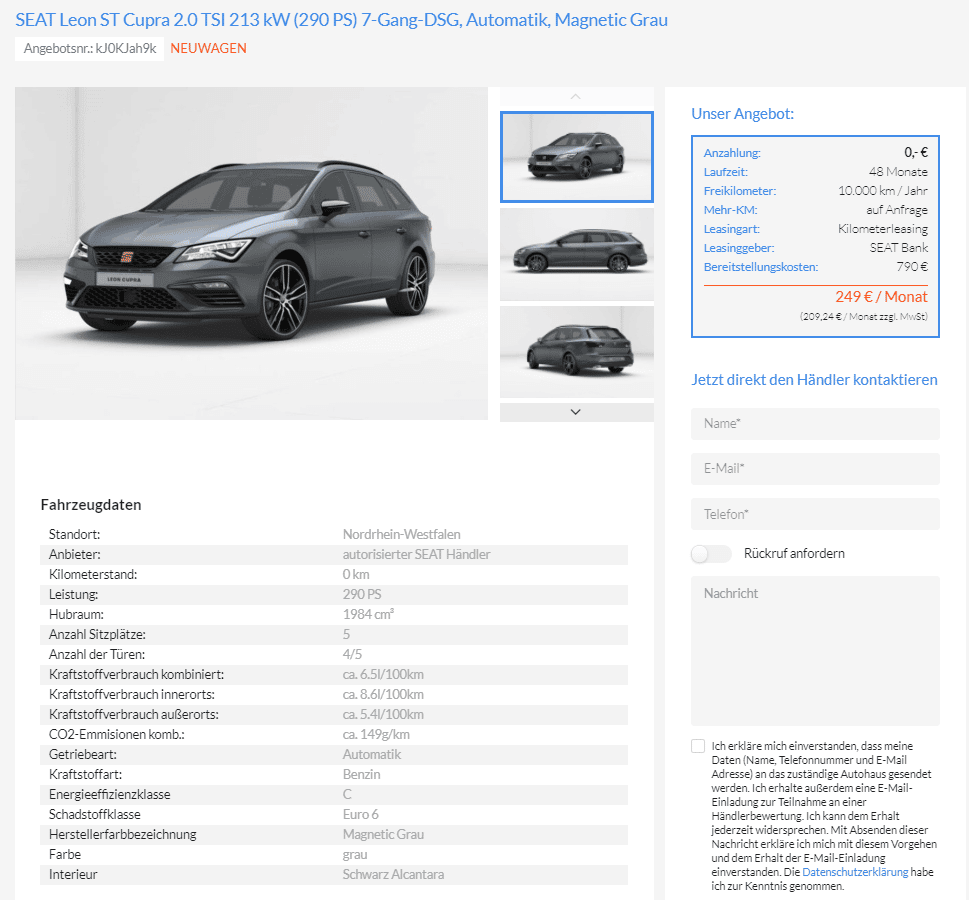The image size is (969, 900).
Task: Click the Nachricht message text area
Action: coord(815,651)
